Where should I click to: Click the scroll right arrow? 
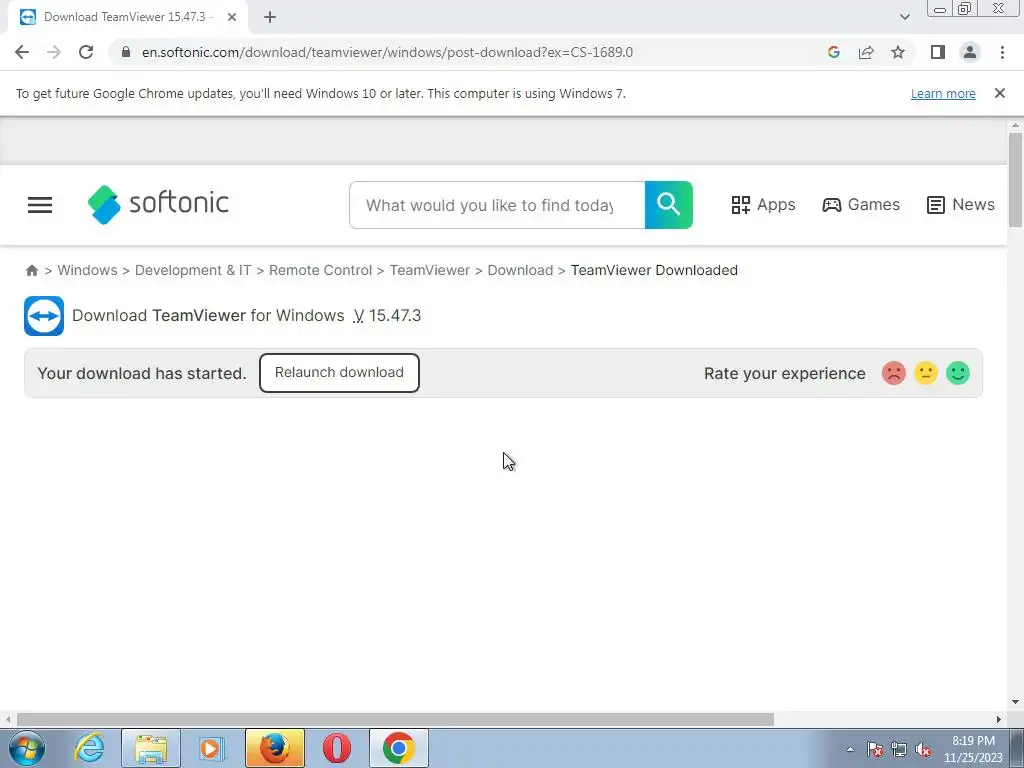[999, 720]
